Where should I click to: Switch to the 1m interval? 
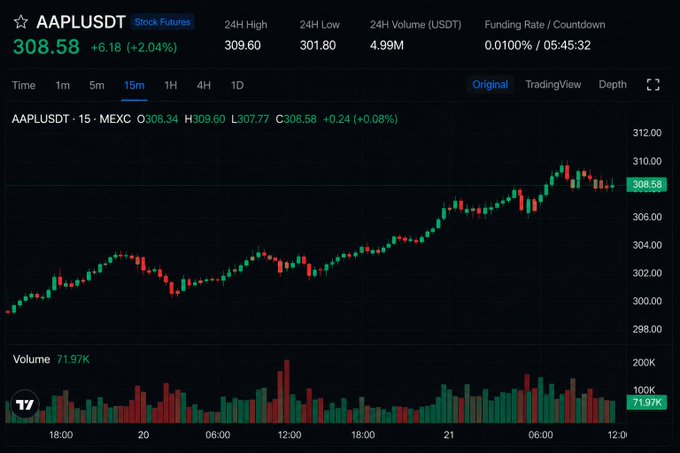point(62,85)
